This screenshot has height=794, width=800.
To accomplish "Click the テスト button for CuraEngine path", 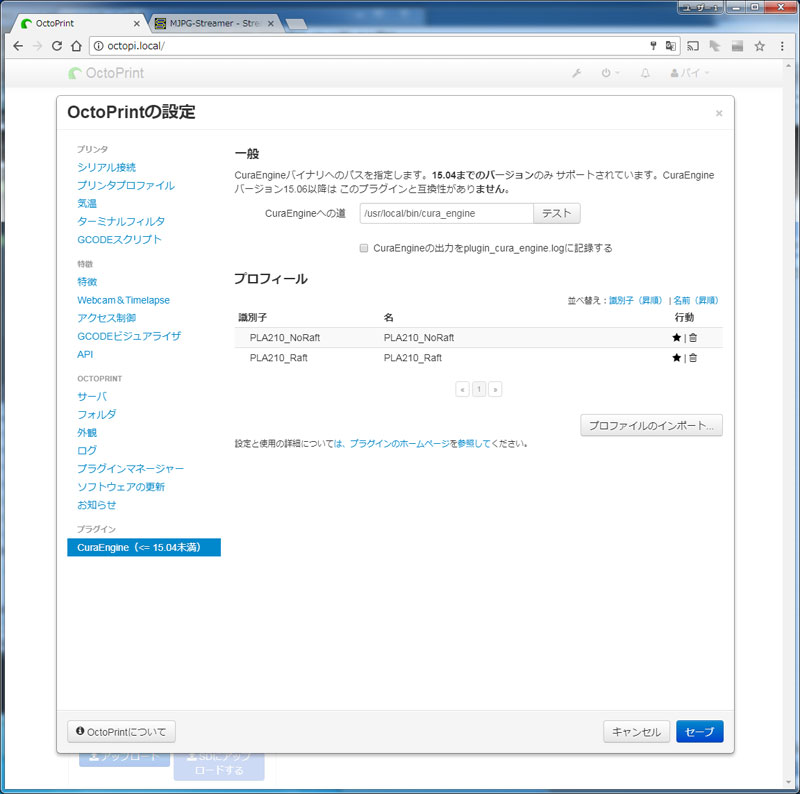I will click(x=557, y=213).
